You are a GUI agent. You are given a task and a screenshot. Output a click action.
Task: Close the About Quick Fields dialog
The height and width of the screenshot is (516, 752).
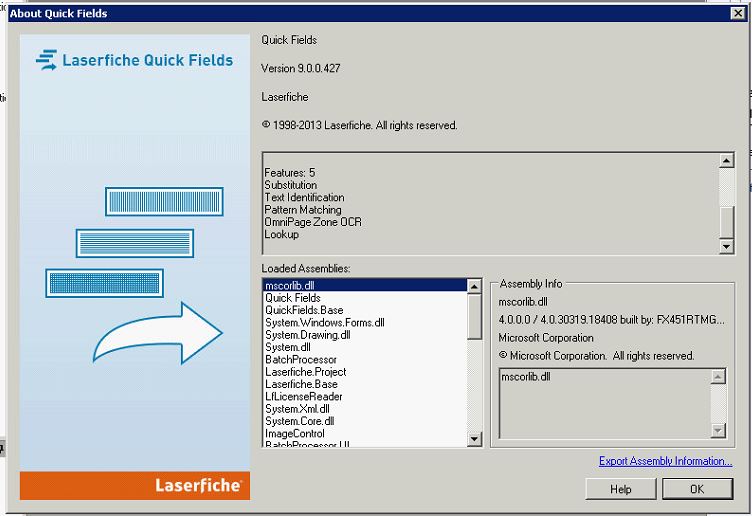click(738, 13)
